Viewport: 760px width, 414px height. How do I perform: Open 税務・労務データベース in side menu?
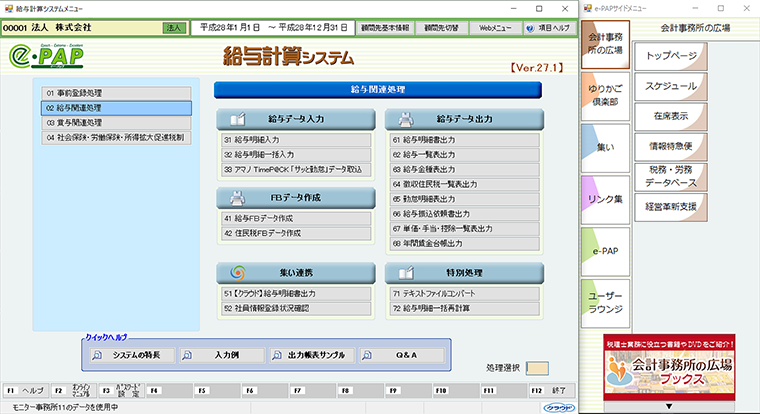point(671,176)
